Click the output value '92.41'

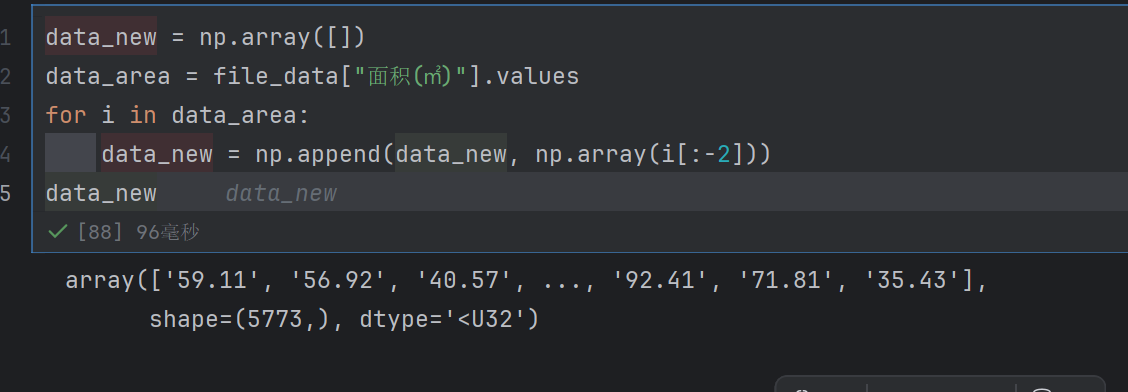661,280
